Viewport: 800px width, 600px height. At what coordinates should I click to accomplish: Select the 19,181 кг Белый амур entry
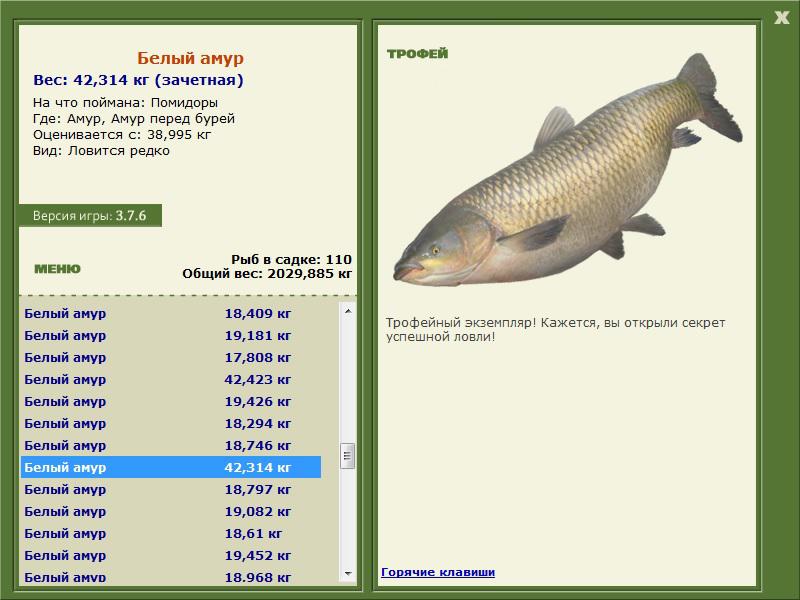pyautogui.click(x=171, y=335)
